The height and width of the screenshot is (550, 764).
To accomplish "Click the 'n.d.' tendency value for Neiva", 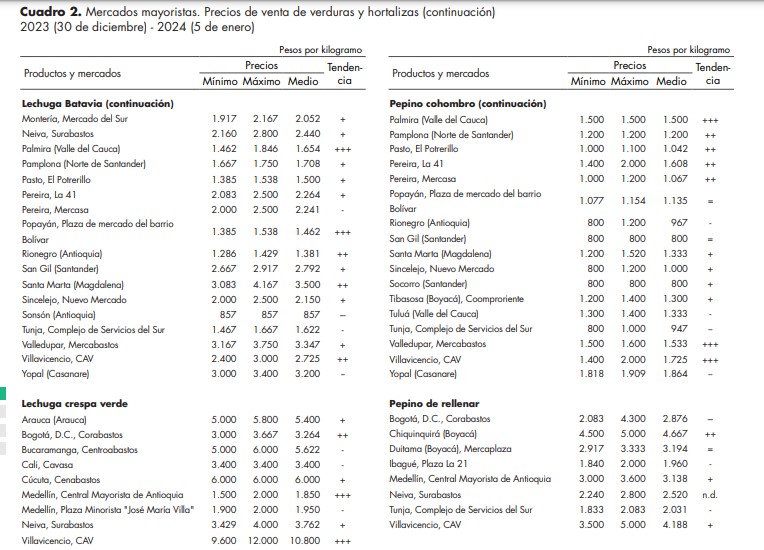I will point(710,495).
